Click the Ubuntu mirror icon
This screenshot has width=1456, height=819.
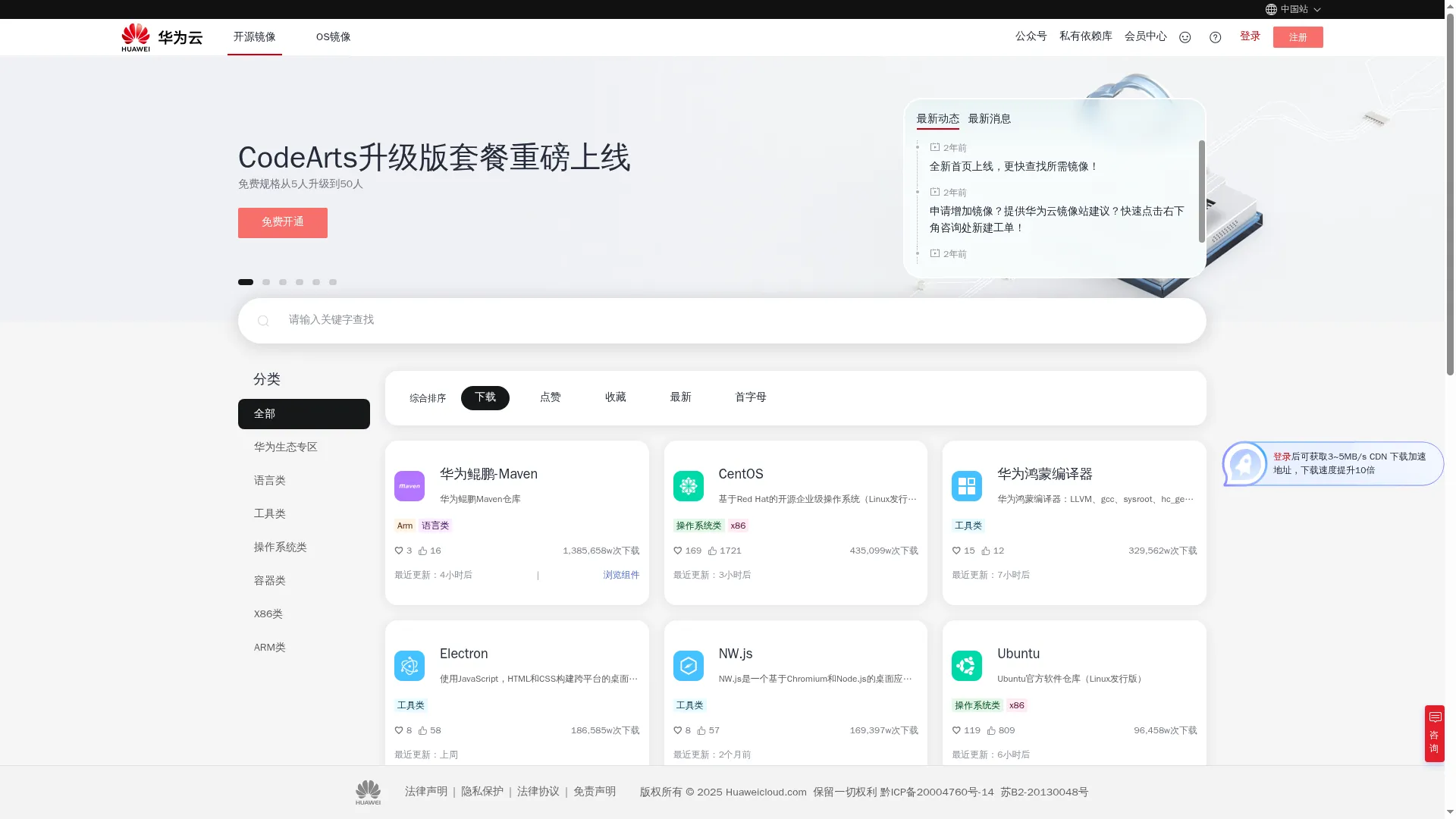[967, 666]
